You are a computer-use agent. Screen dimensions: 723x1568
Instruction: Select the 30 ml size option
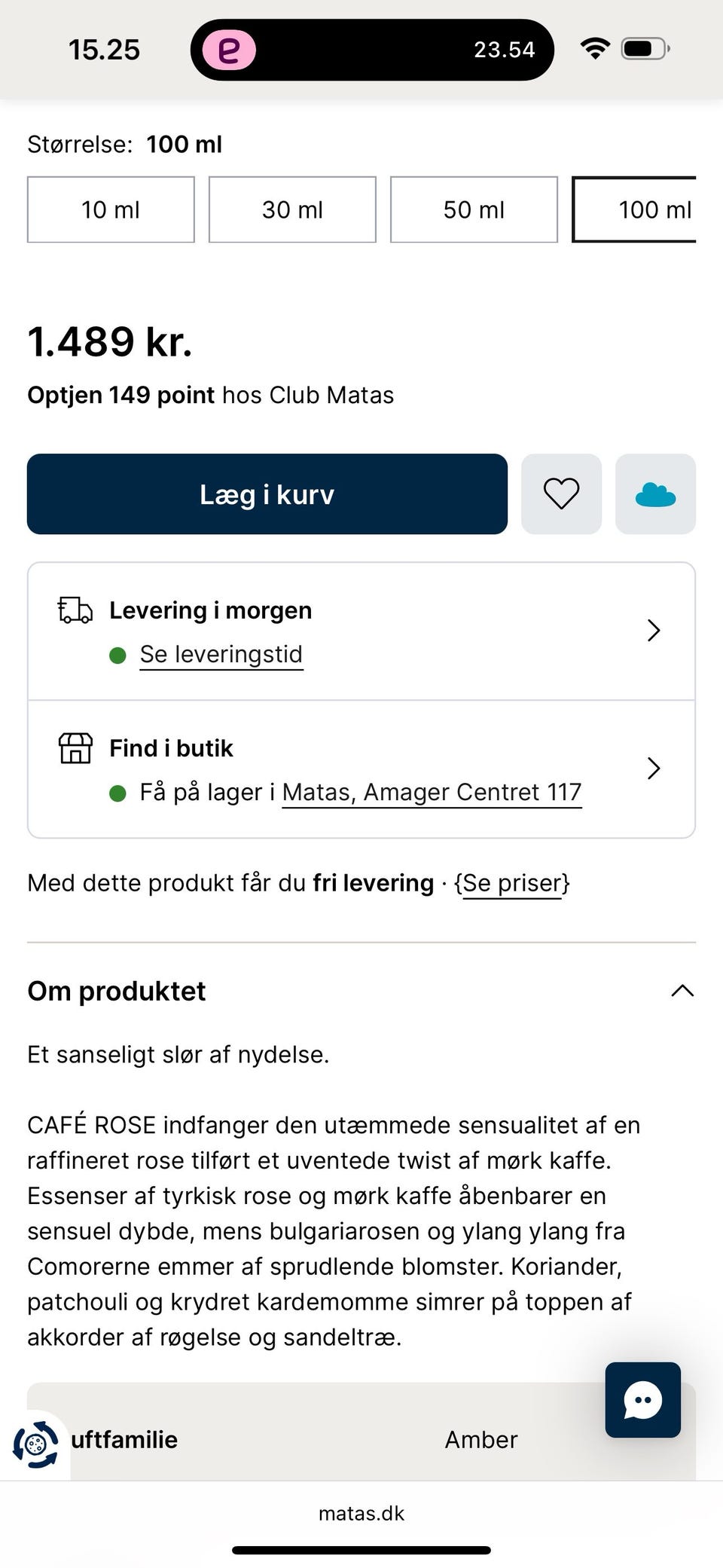pyautogui.click(x=292, y=209)
